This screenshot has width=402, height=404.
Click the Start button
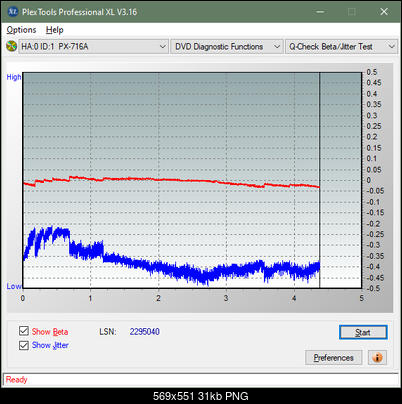click(363, 332)
